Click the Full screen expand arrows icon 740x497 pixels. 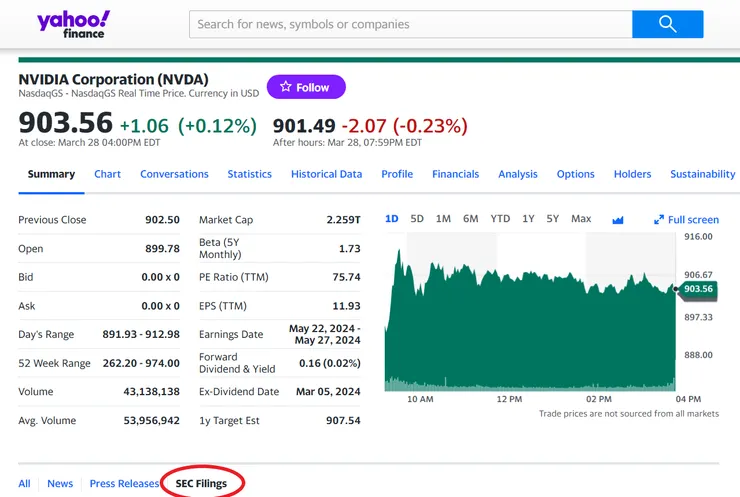[659, 219]
